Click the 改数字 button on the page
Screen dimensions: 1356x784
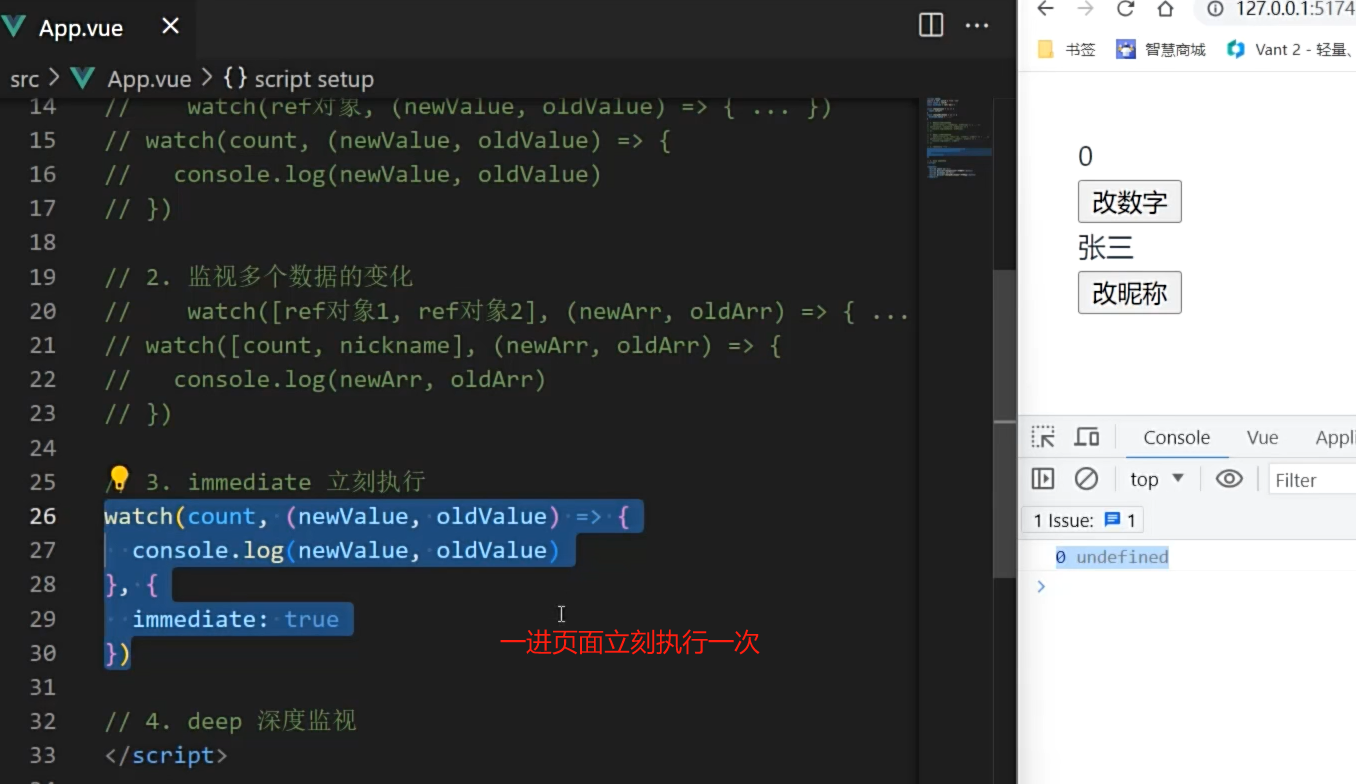pos(1129,201)
